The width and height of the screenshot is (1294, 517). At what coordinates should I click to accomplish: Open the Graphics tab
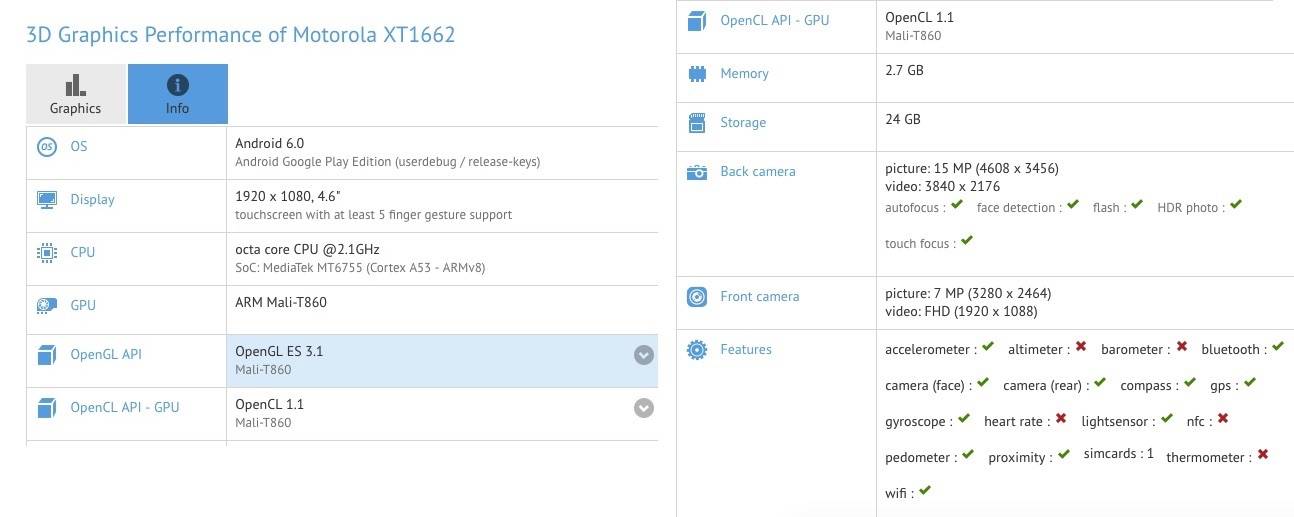click(76, 94)
